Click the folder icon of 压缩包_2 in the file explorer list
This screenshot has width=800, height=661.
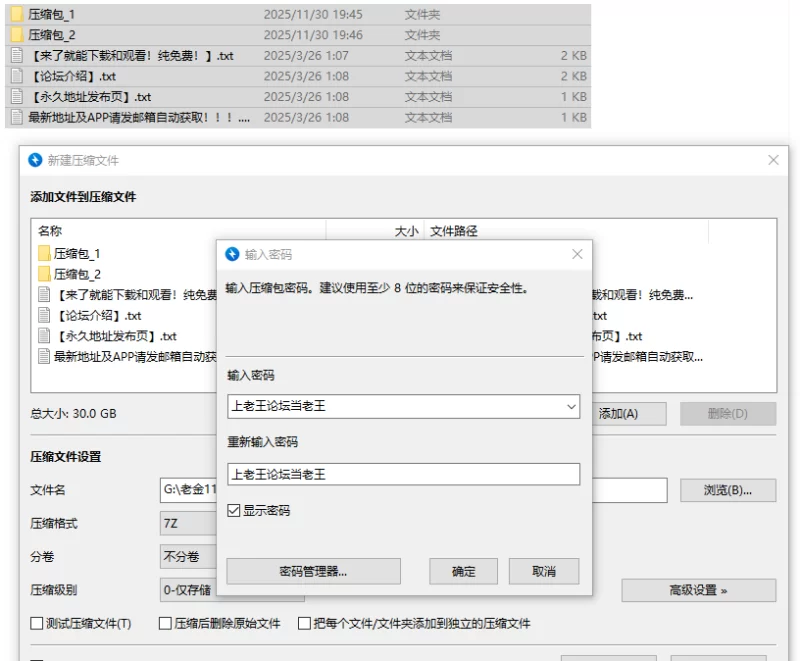(x=17, y=35)
